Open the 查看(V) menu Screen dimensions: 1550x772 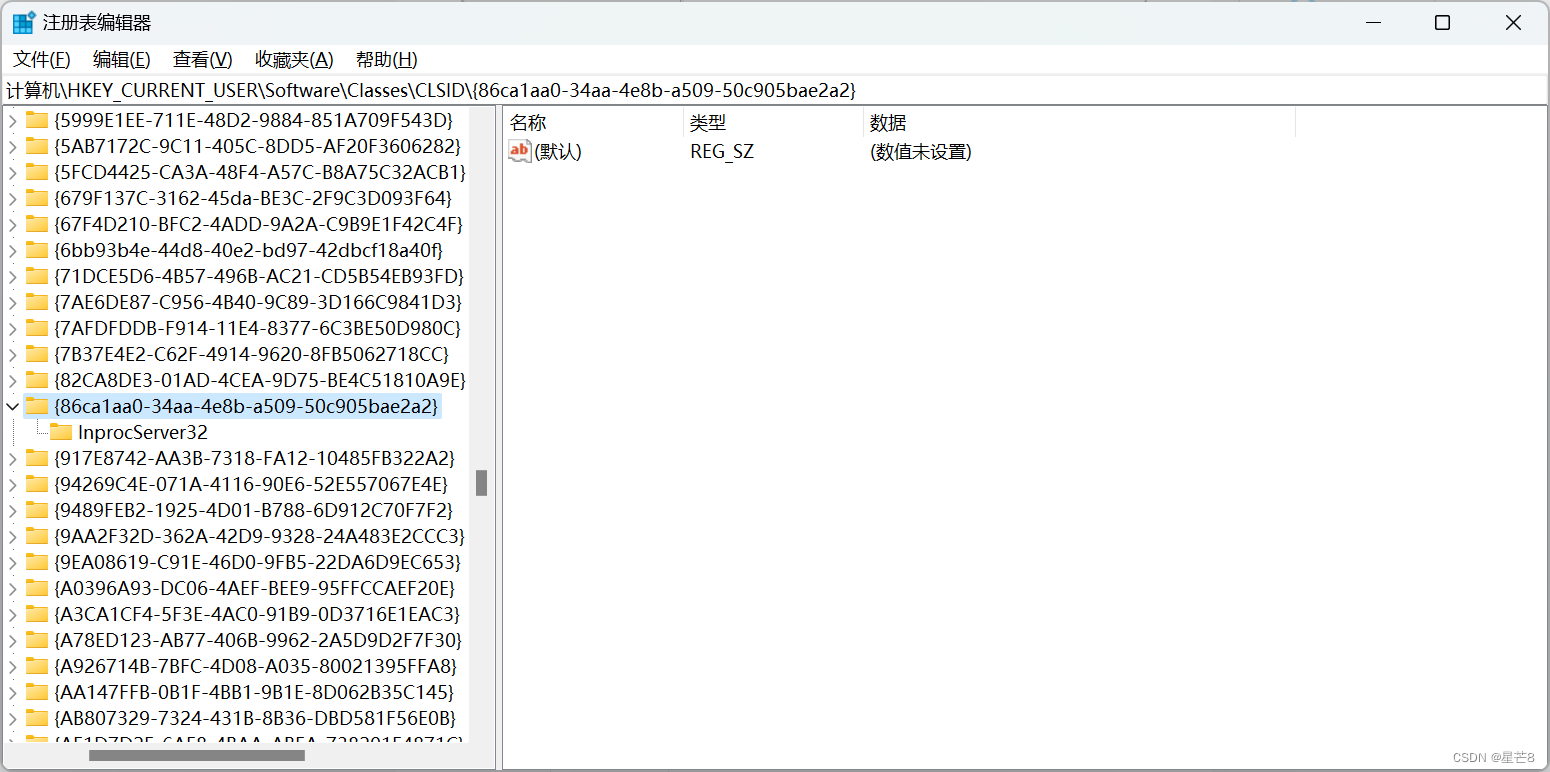click(201, 59)
